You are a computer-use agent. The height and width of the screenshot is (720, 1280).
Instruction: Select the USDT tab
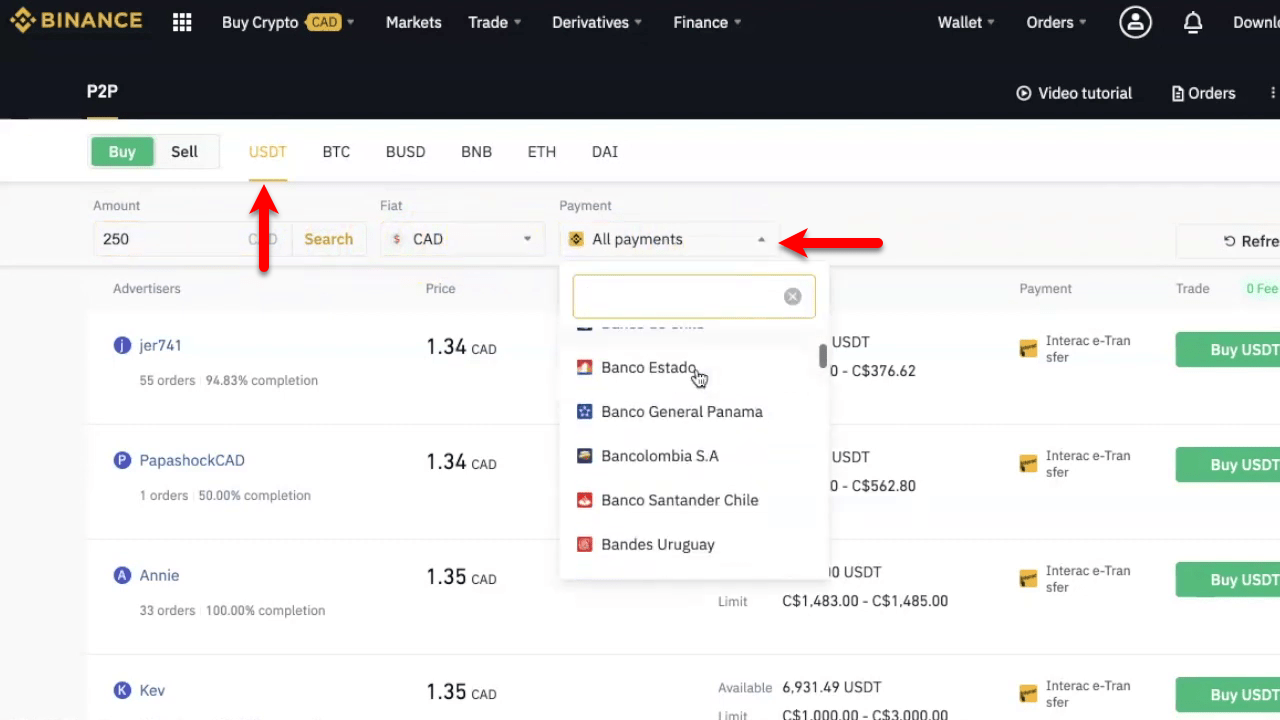point(268,152)
